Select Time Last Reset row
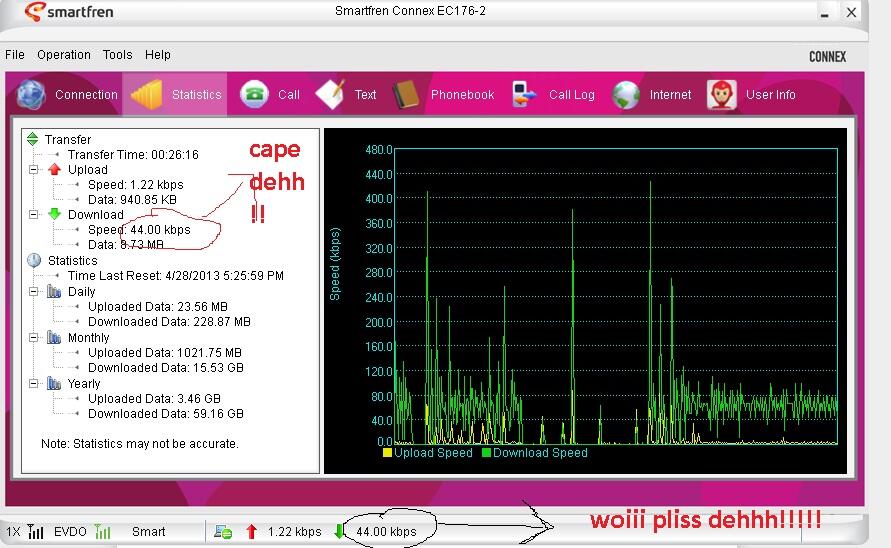The width and height of the screenshot is (891, 548). [176, 276]
